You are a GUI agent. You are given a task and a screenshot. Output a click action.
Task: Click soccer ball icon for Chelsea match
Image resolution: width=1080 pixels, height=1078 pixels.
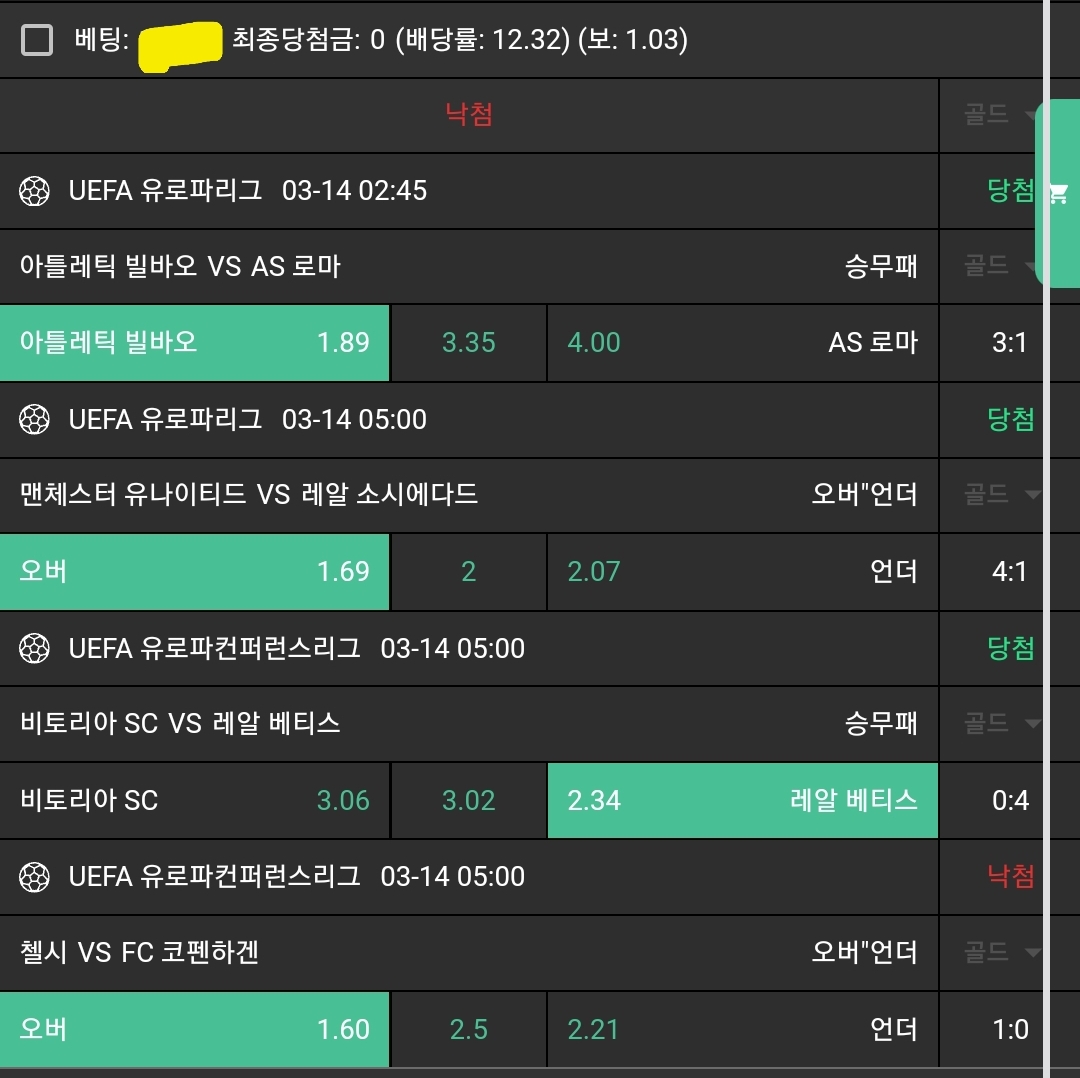(35, 877)
